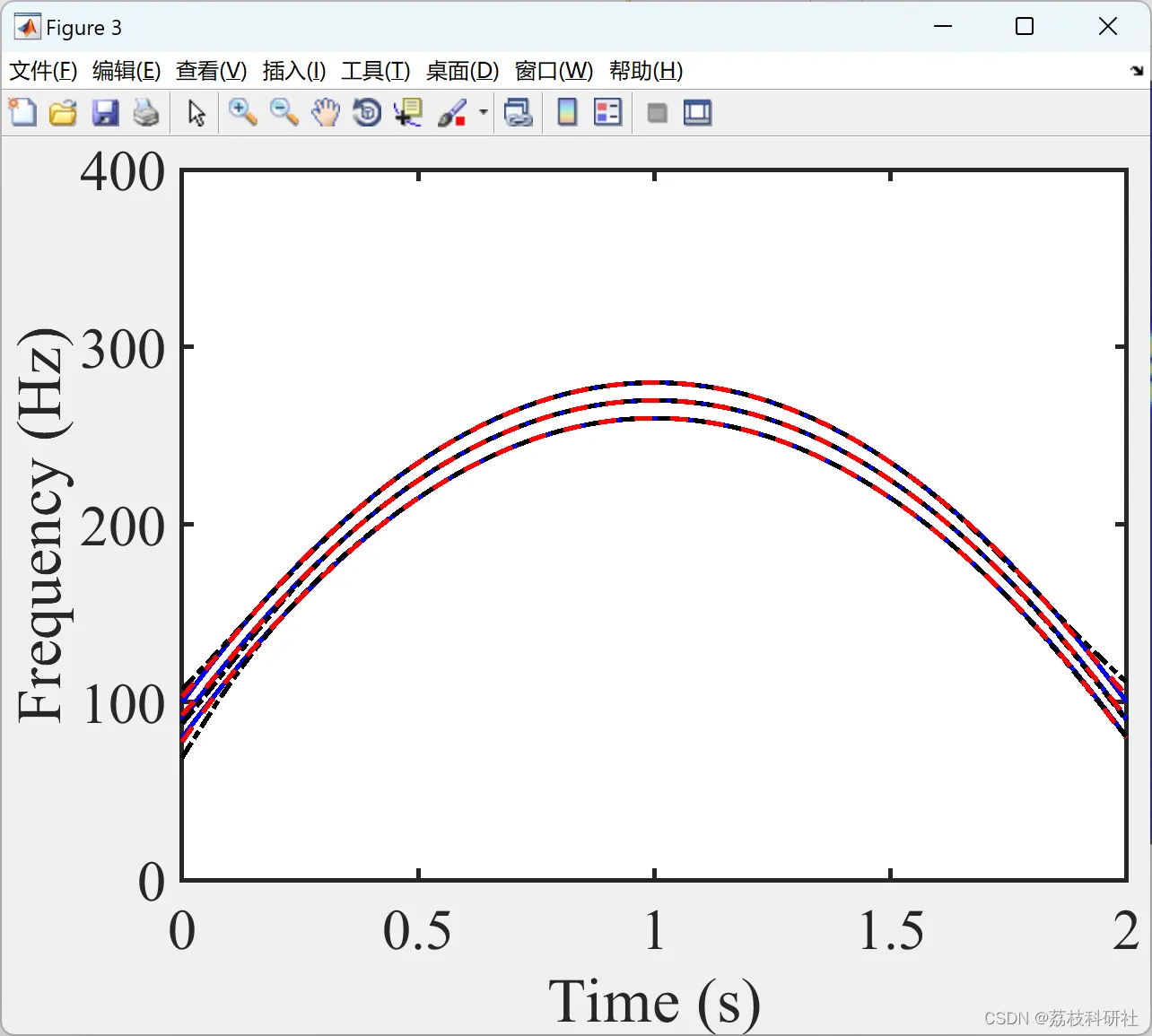Click the 400 y-axis tick label
1152x1036 pixels.
(122, 170)
